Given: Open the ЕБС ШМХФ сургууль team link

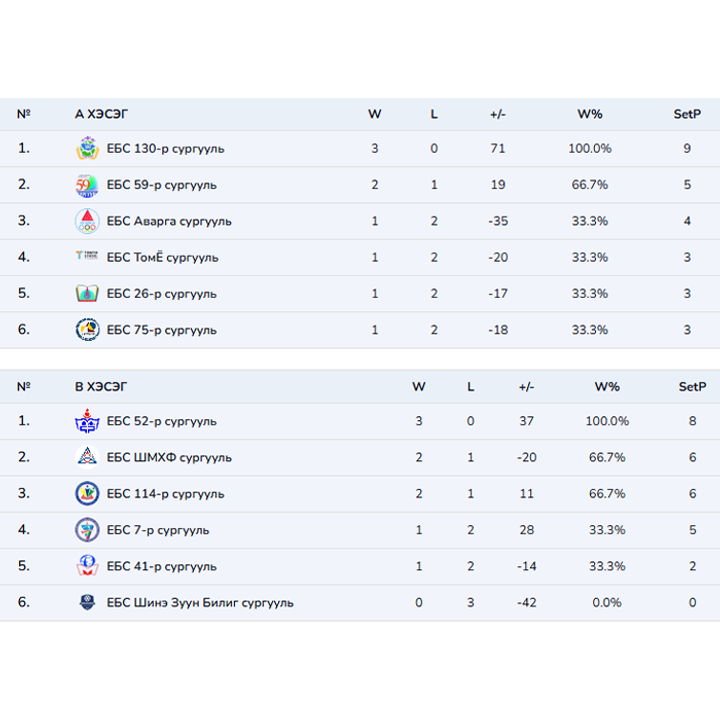Looking at the screenshot, I should [169, 457].
